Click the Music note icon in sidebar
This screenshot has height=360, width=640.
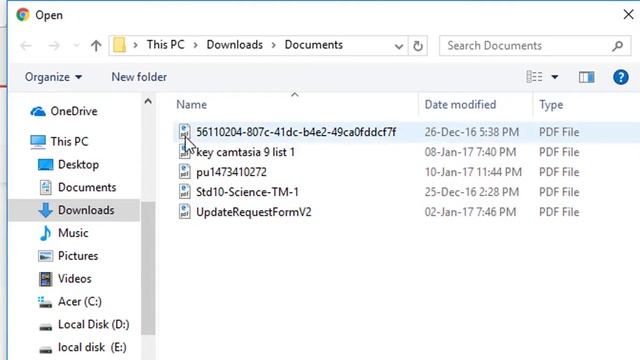[x=45, y=233]
